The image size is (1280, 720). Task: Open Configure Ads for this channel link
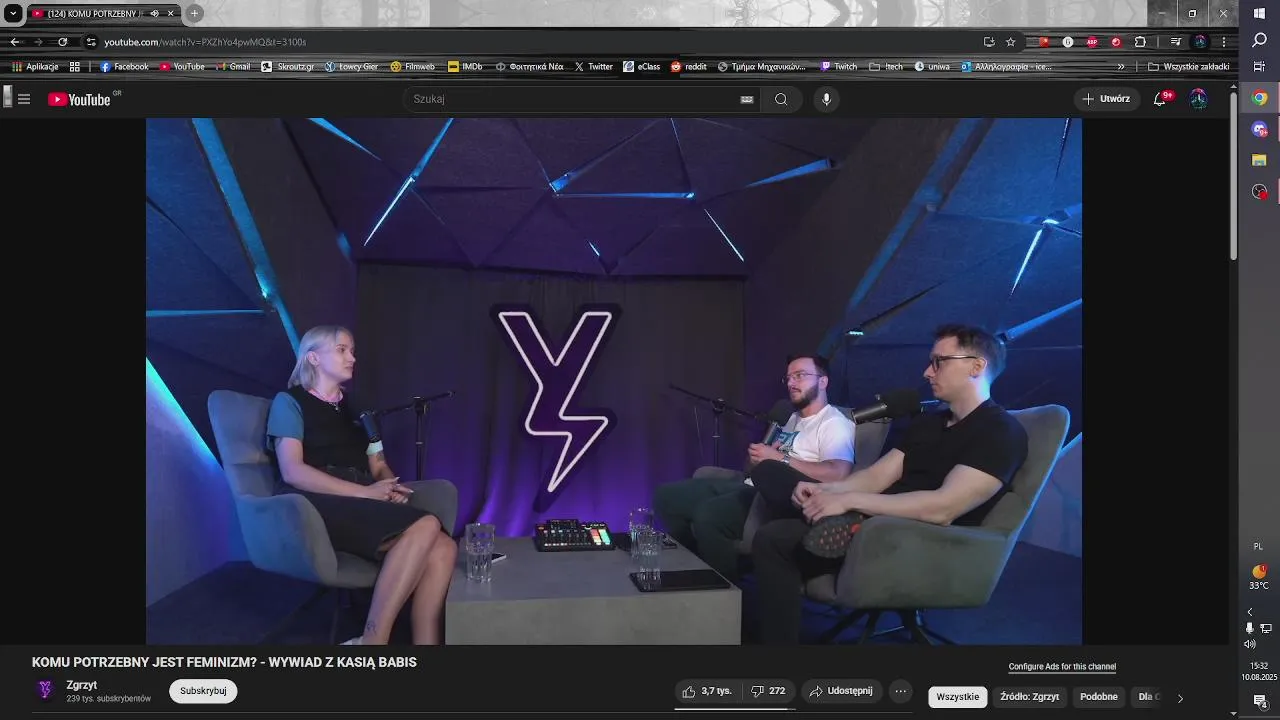(1062, 667)
